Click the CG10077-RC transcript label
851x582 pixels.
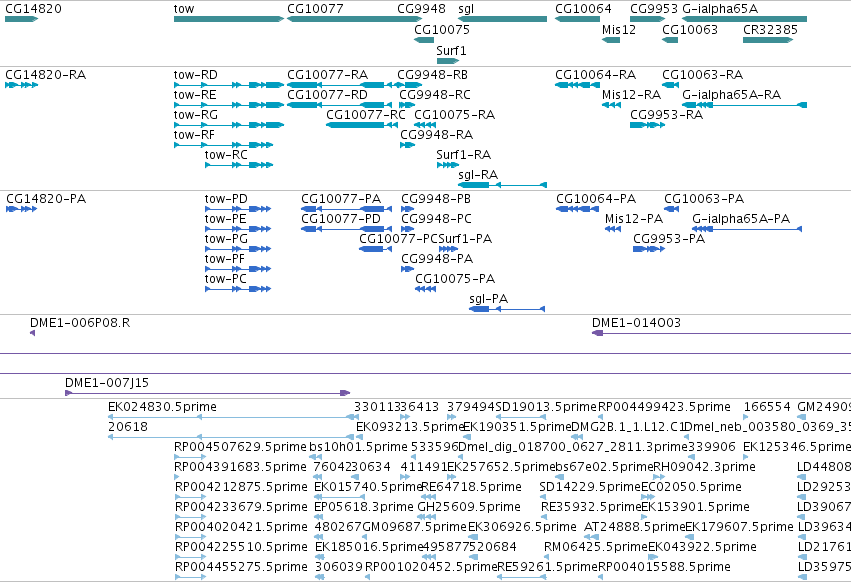366,115
